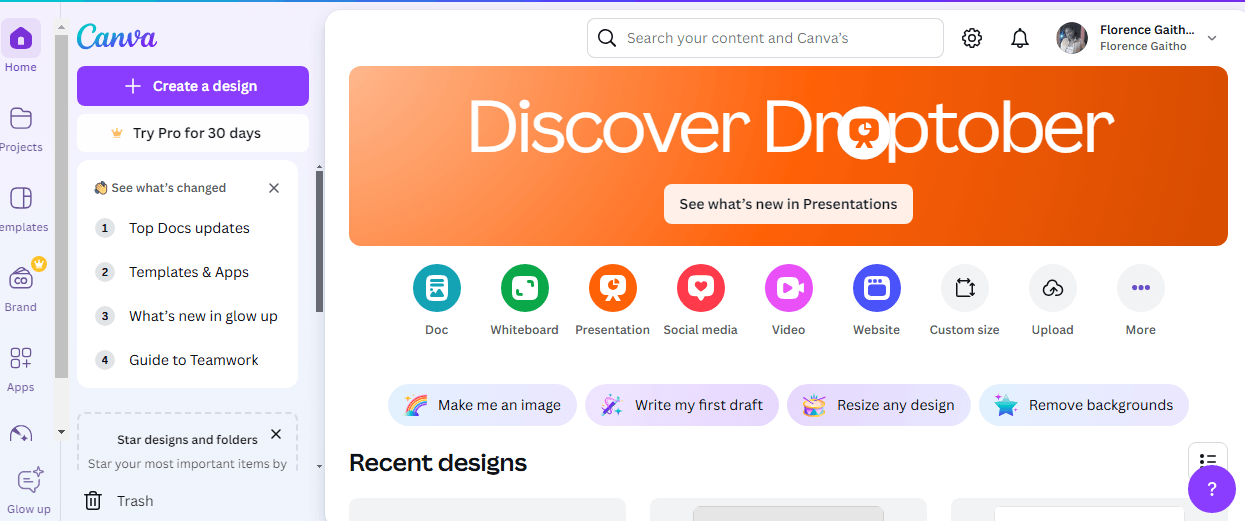1245x521 pixels.
Task: Focus the Search your content field
Action: tap(765, 38)
